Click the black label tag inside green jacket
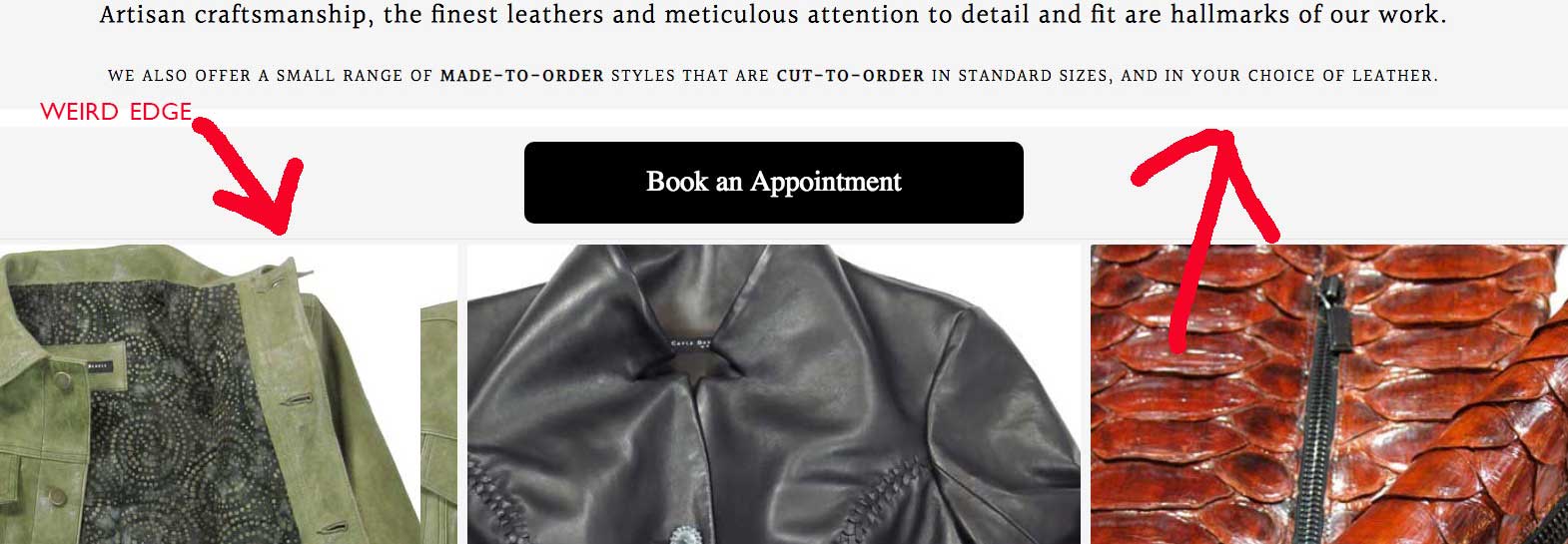This screenshot has width=1568, height=544. (x=100, y=363)
